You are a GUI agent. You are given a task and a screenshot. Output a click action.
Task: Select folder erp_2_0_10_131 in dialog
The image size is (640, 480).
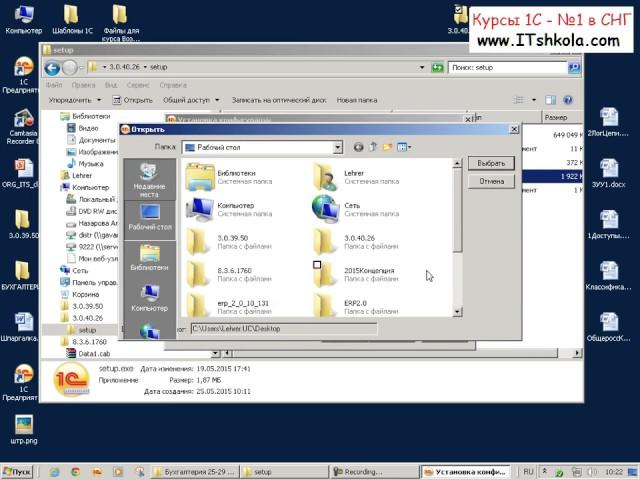pos(229,306)
